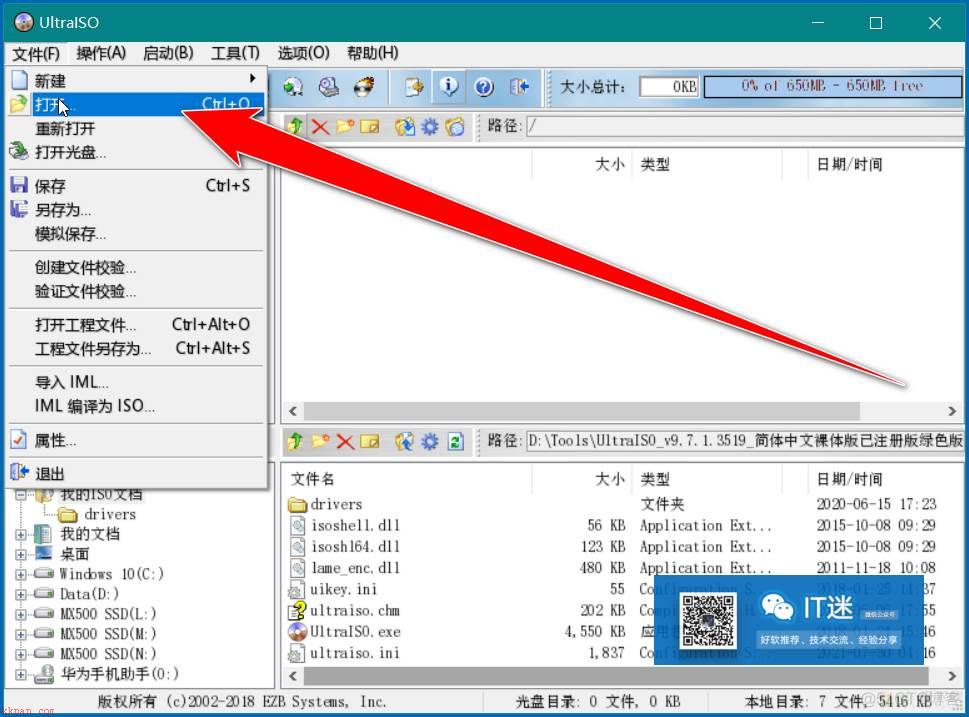Choose 退出 from the File menu

point(137,473)
